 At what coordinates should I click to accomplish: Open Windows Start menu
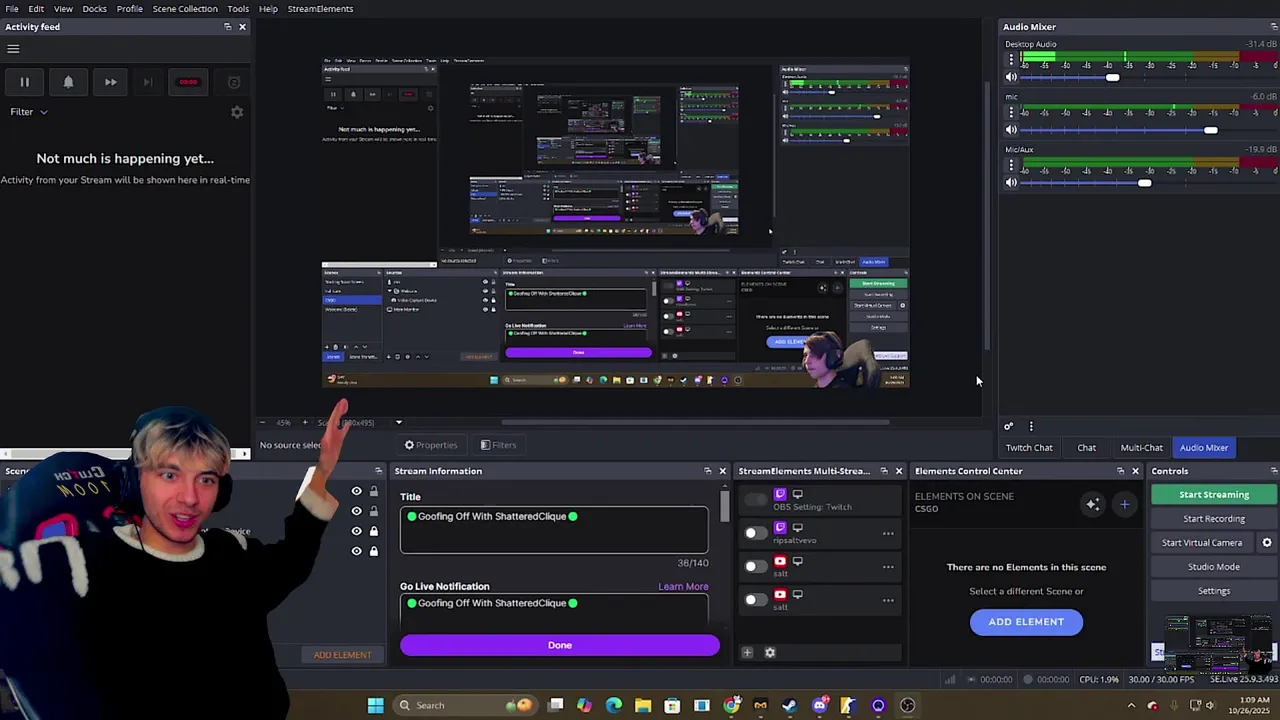(375, 705)
